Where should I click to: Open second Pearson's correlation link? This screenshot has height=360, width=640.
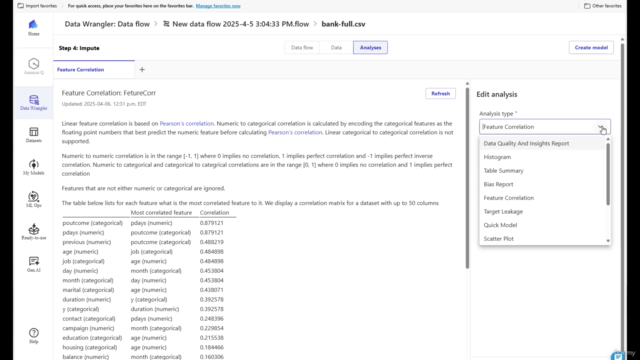(295, 132)
